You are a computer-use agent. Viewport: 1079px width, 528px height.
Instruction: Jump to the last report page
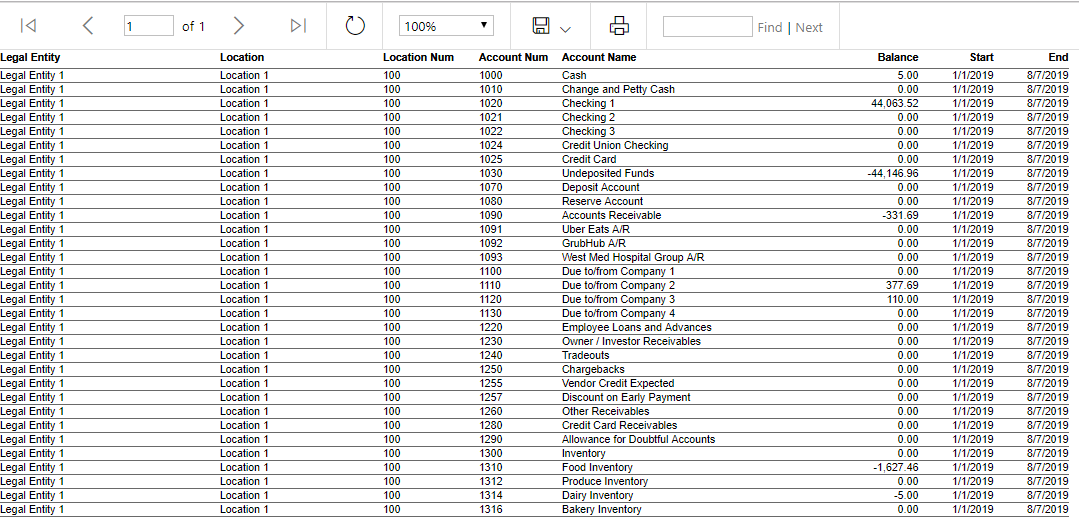click(x=298, y=26)
